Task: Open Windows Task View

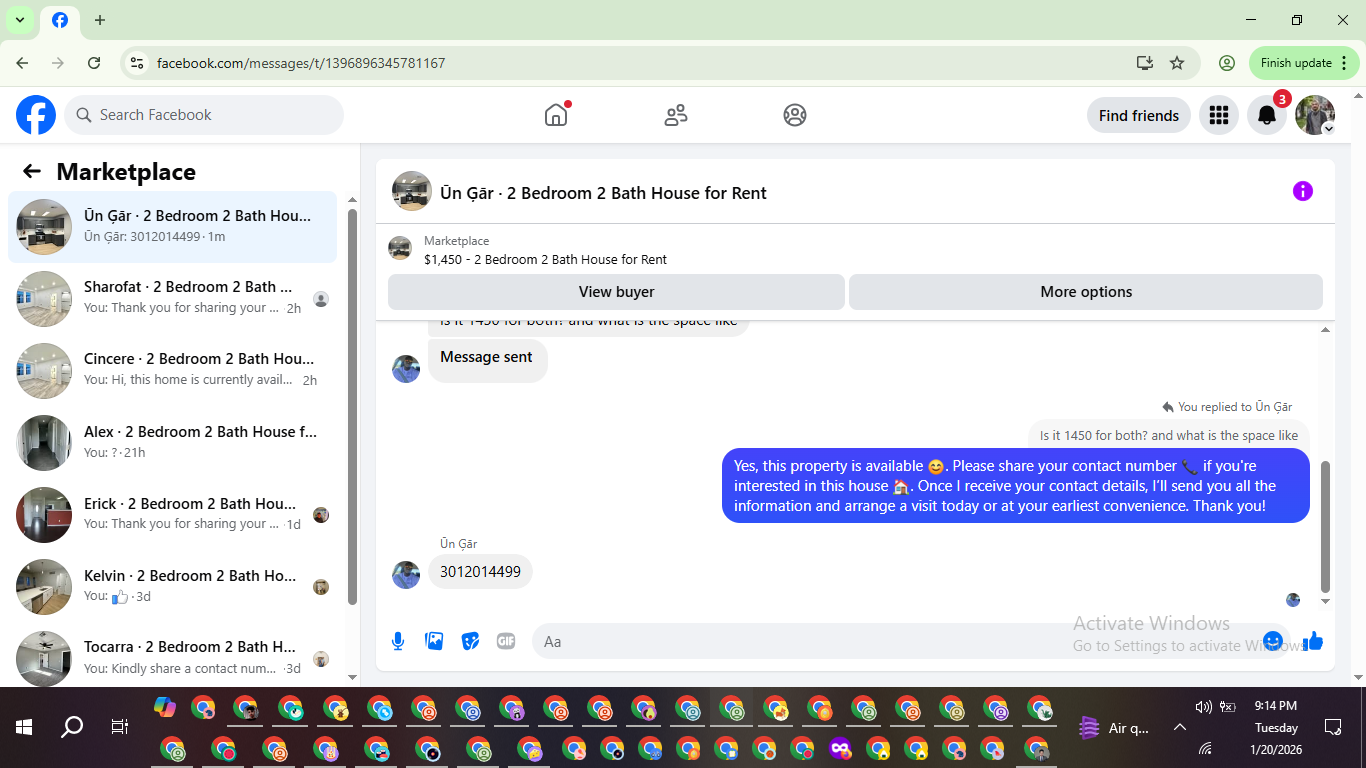Action: tap(120, 727)
